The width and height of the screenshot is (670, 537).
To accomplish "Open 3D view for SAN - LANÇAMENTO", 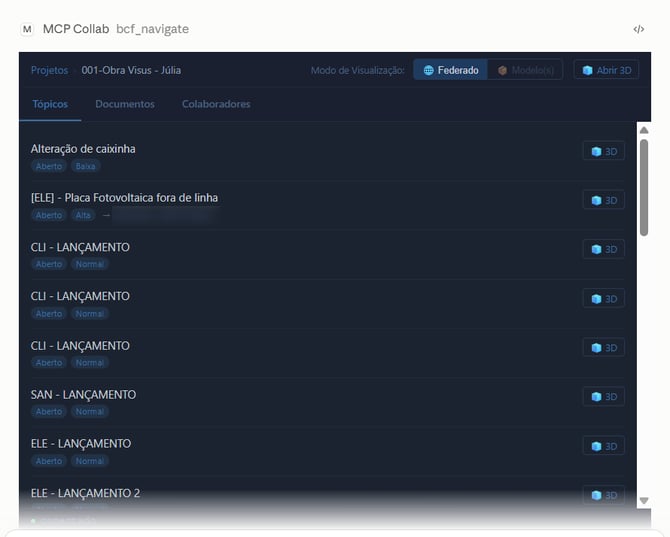I will pyautogui.click(x=603, y=396).
